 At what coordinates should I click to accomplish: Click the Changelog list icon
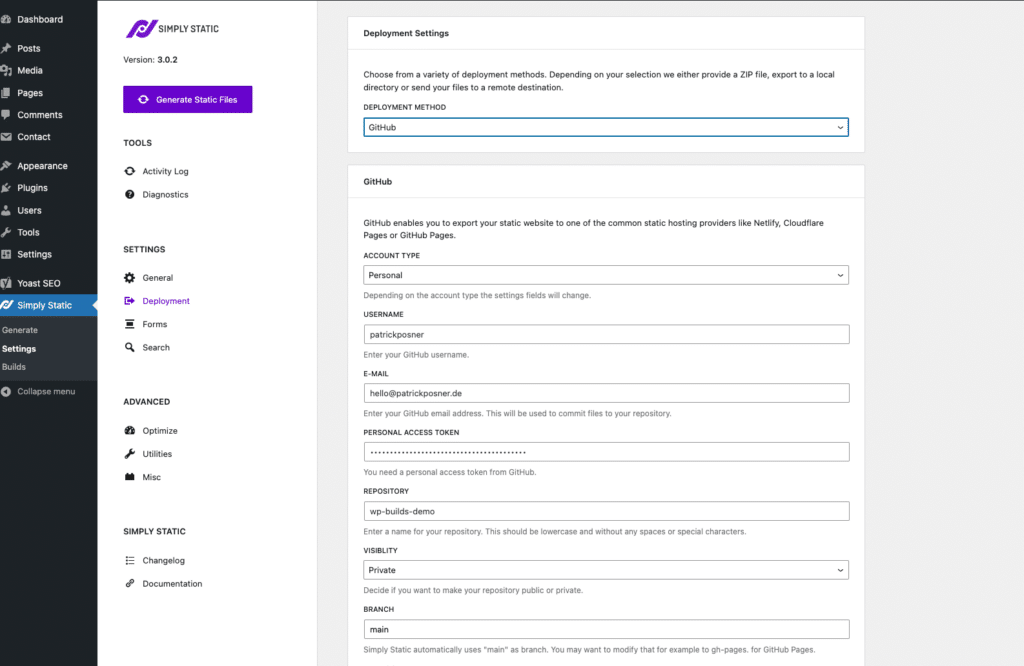tap(129, 560)
